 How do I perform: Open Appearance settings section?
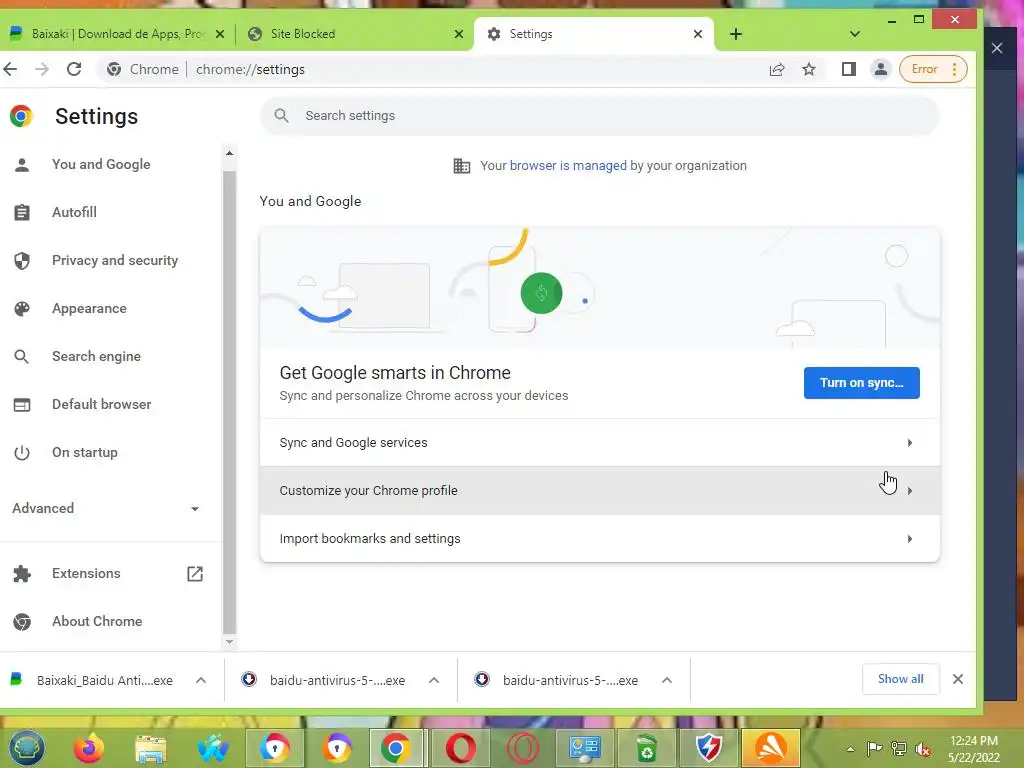[x=89, y=308]
